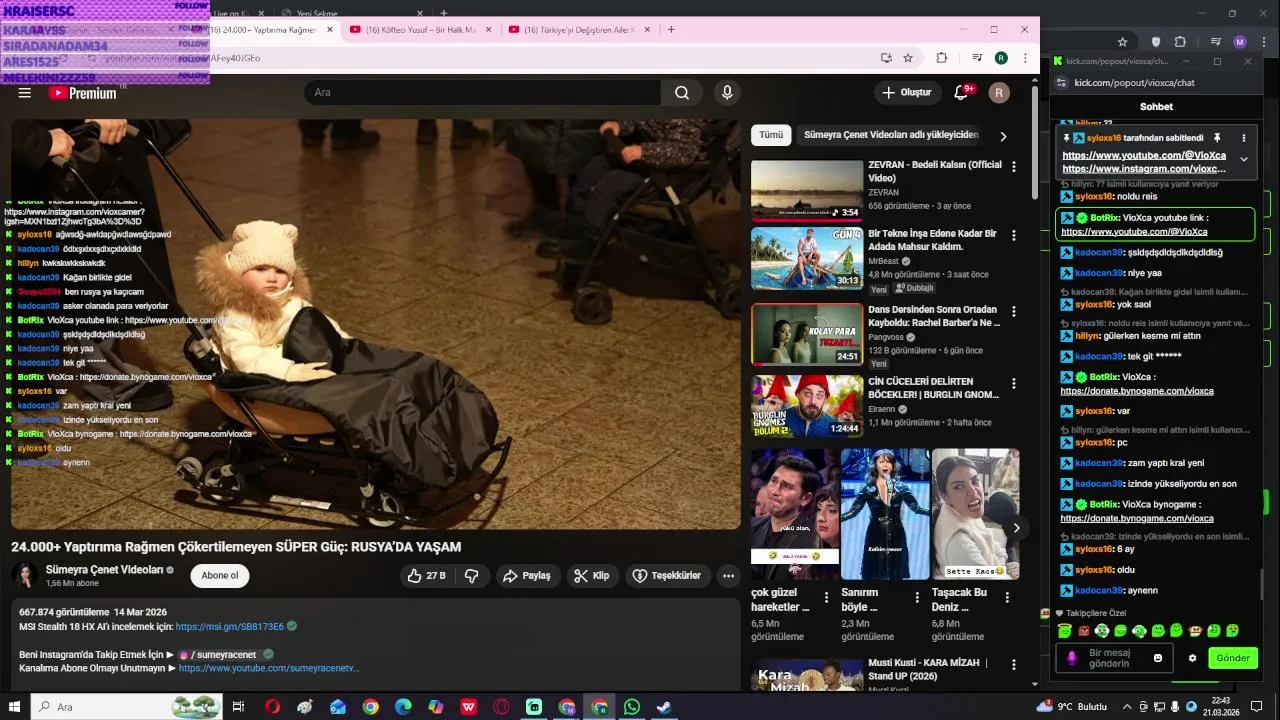Open options for Musti Kusti stand up video
1280x720 pixels.
[x=1014, y=667]
